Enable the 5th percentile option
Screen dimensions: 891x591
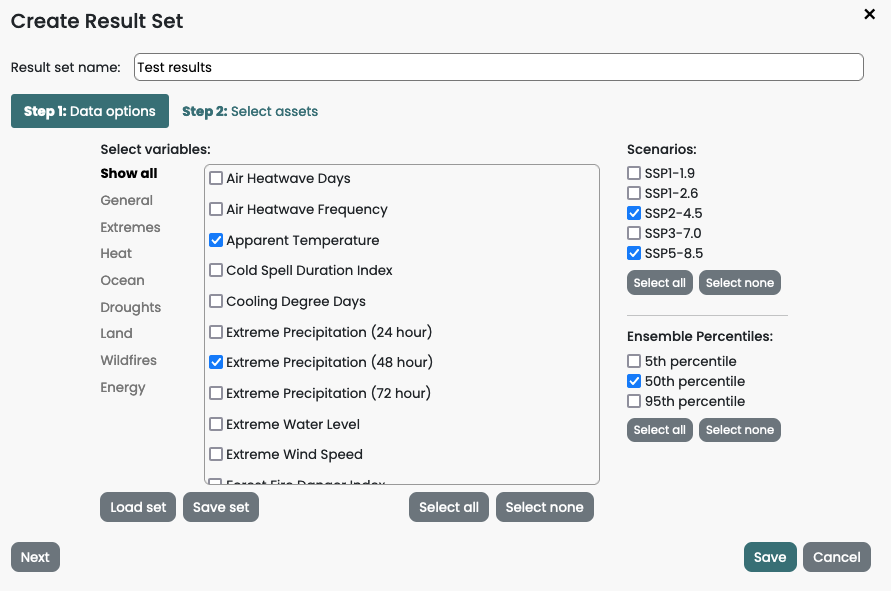coord(634,361)
